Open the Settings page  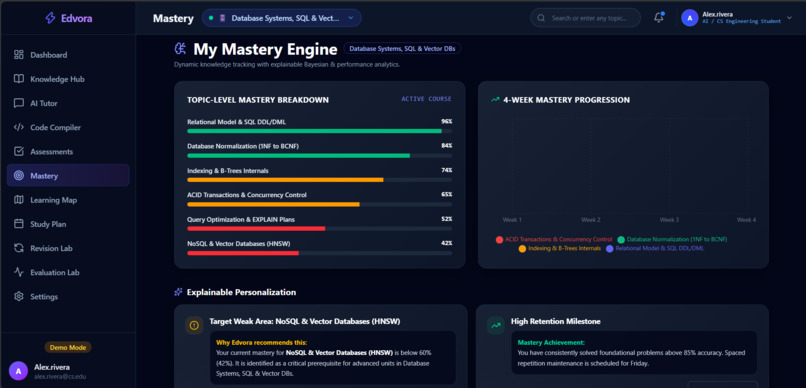(68, 297)
